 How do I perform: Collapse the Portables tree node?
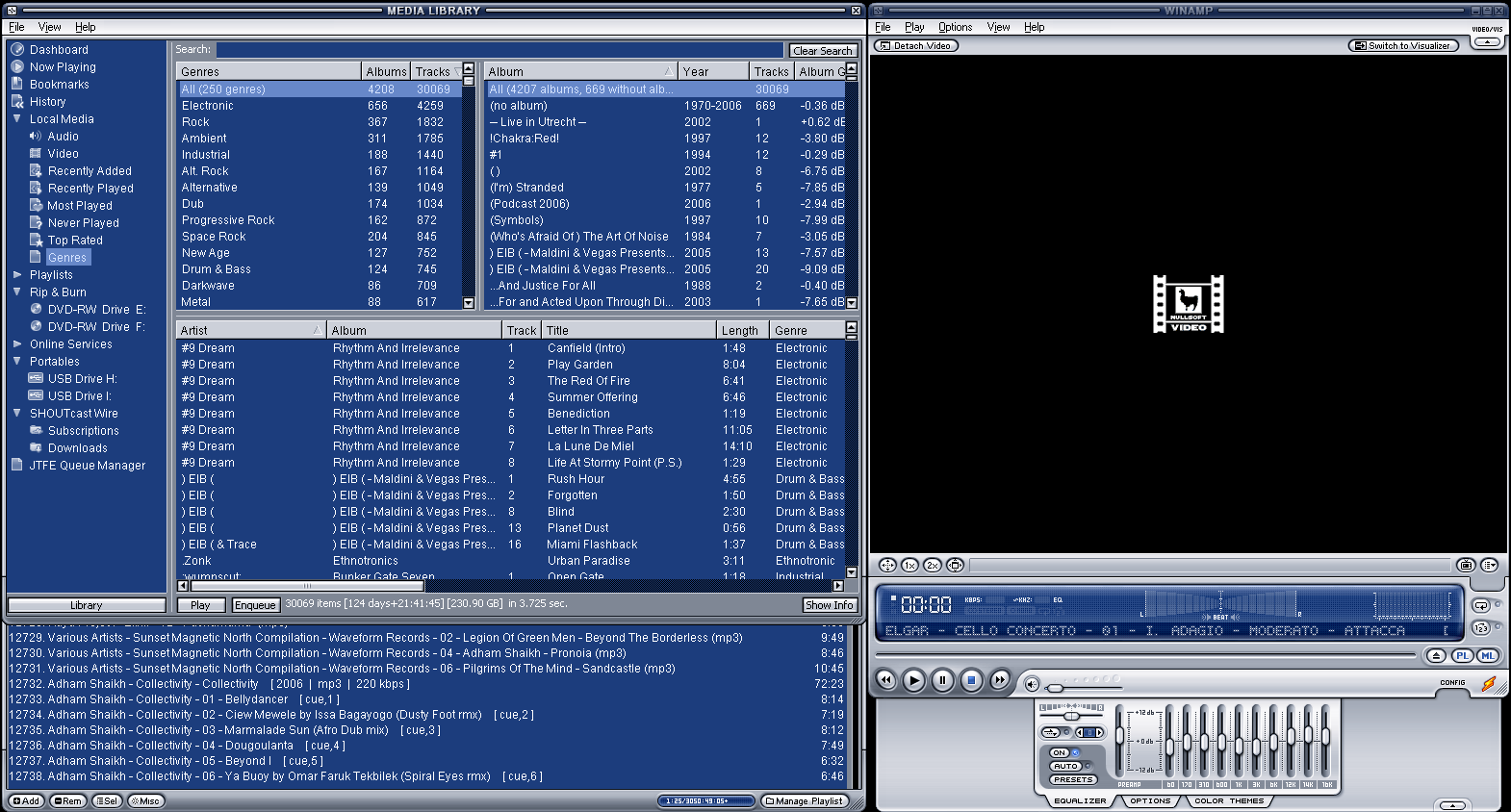[17, 362]
